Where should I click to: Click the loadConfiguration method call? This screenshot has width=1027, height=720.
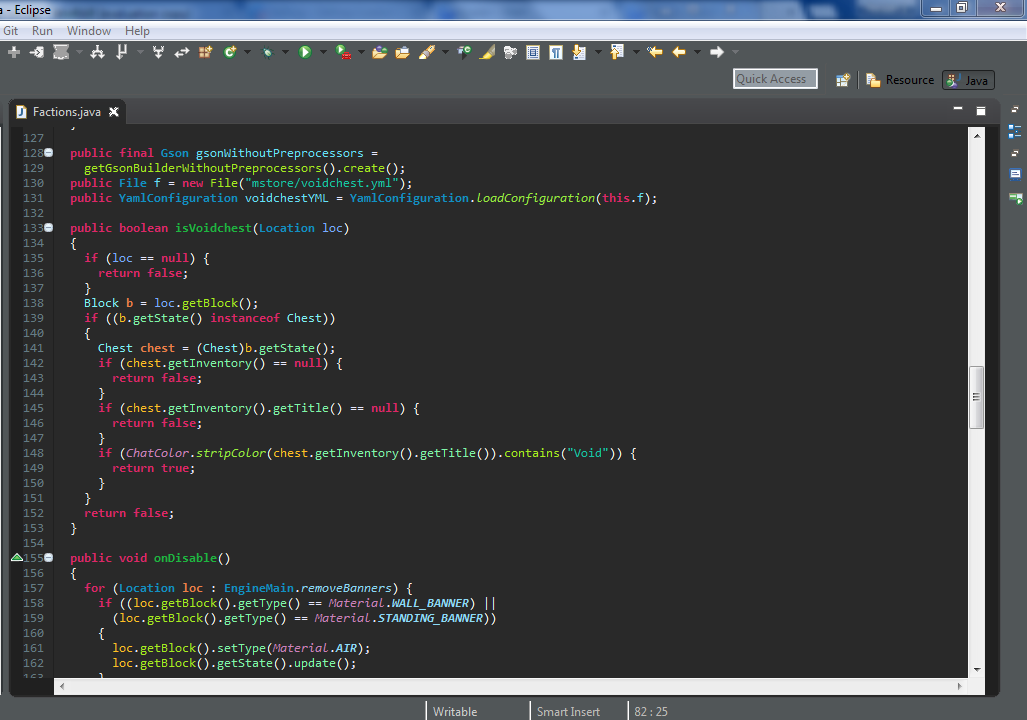(x=535, y=198)
